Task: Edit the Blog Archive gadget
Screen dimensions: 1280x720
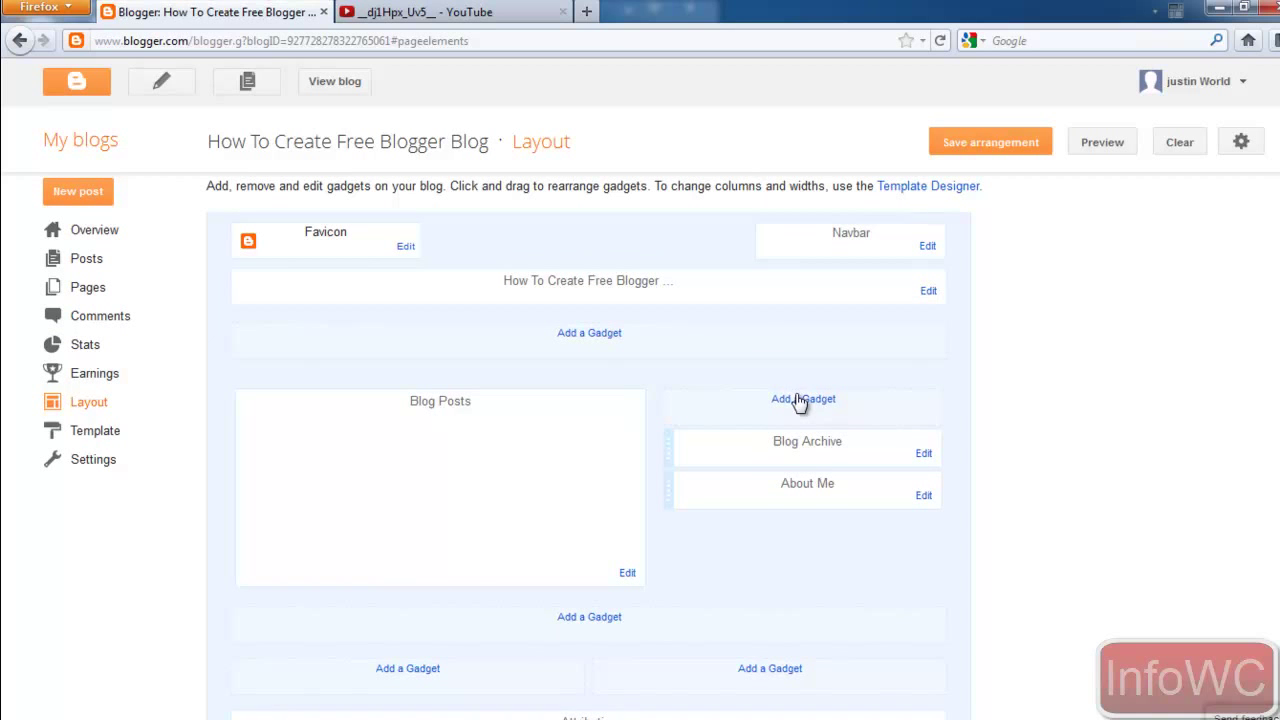Action: (x=923, y=453)
